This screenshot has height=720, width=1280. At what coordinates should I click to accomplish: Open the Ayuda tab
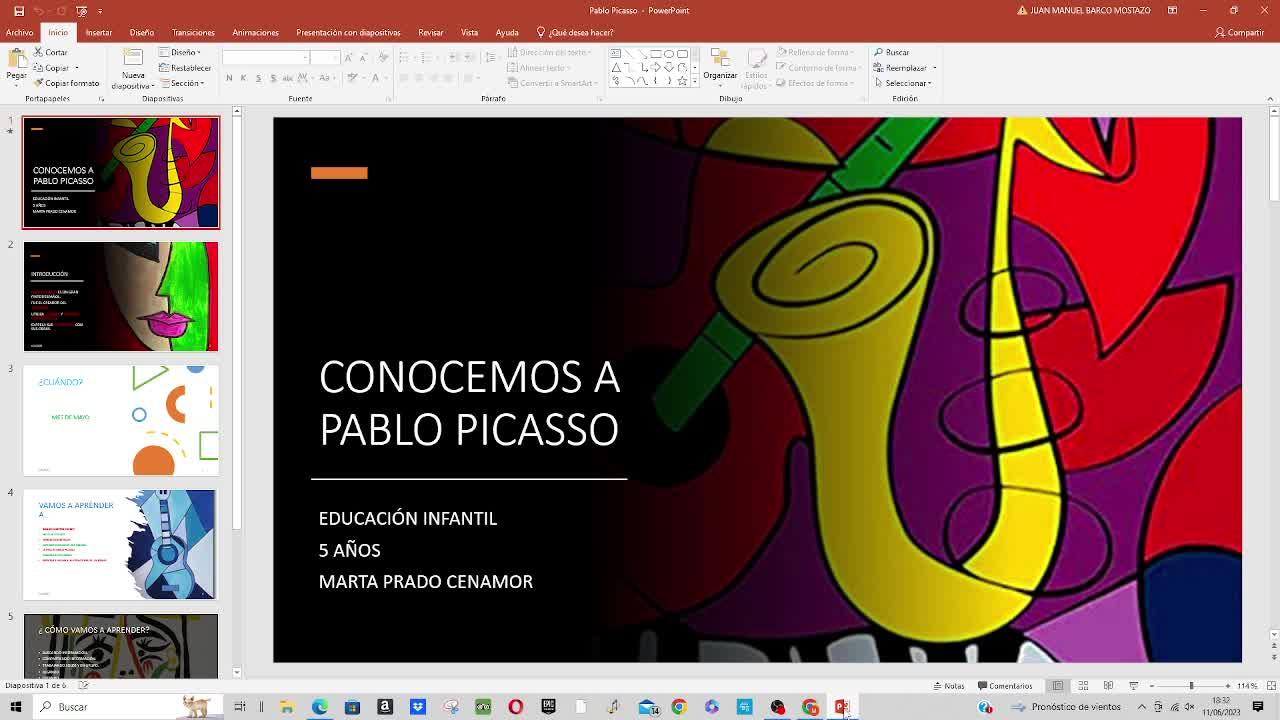507,32
